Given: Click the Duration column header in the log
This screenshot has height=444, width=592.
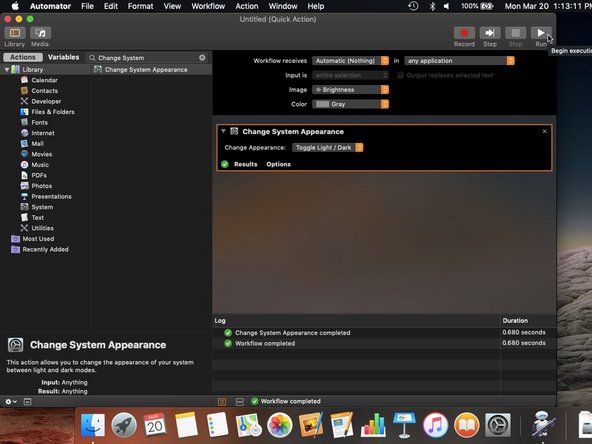Looking at the screenshot, I should click(x=528, y=320).
